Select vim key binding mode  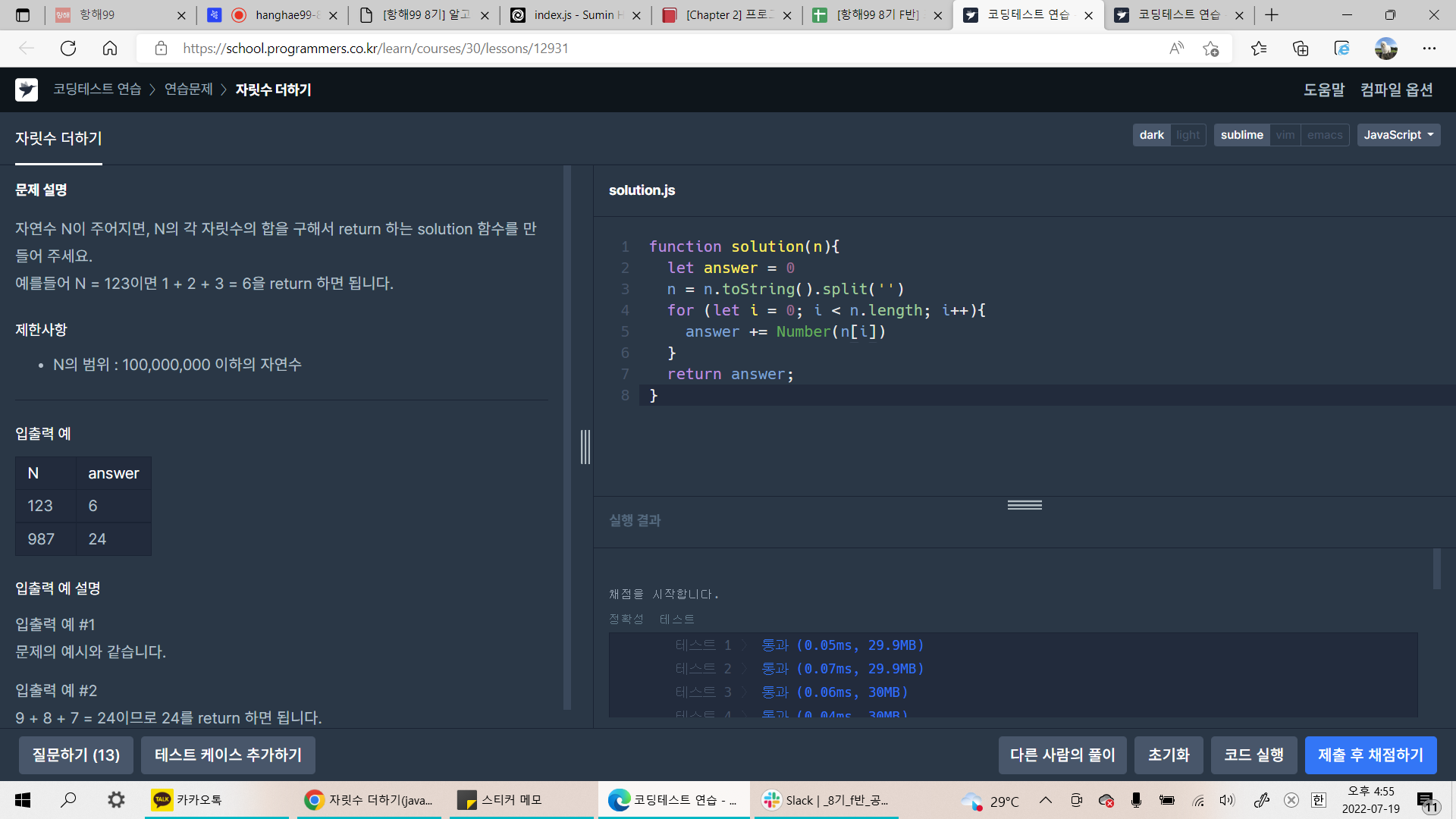pos(1285,135)
